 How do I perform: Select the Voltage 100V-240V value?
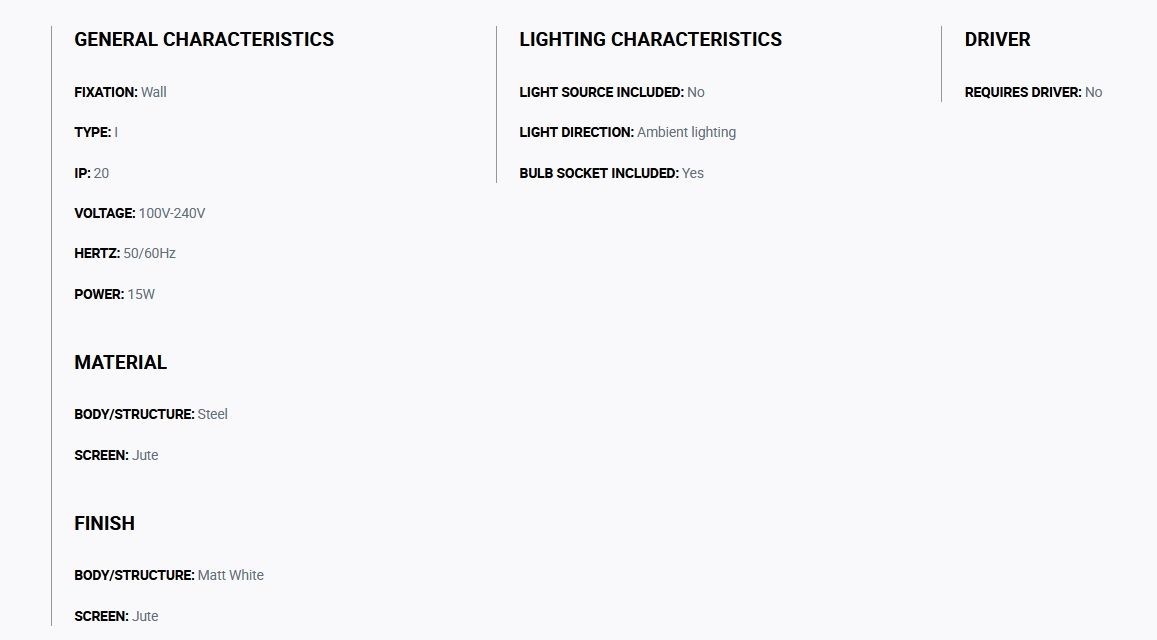[x=172, y=213]
